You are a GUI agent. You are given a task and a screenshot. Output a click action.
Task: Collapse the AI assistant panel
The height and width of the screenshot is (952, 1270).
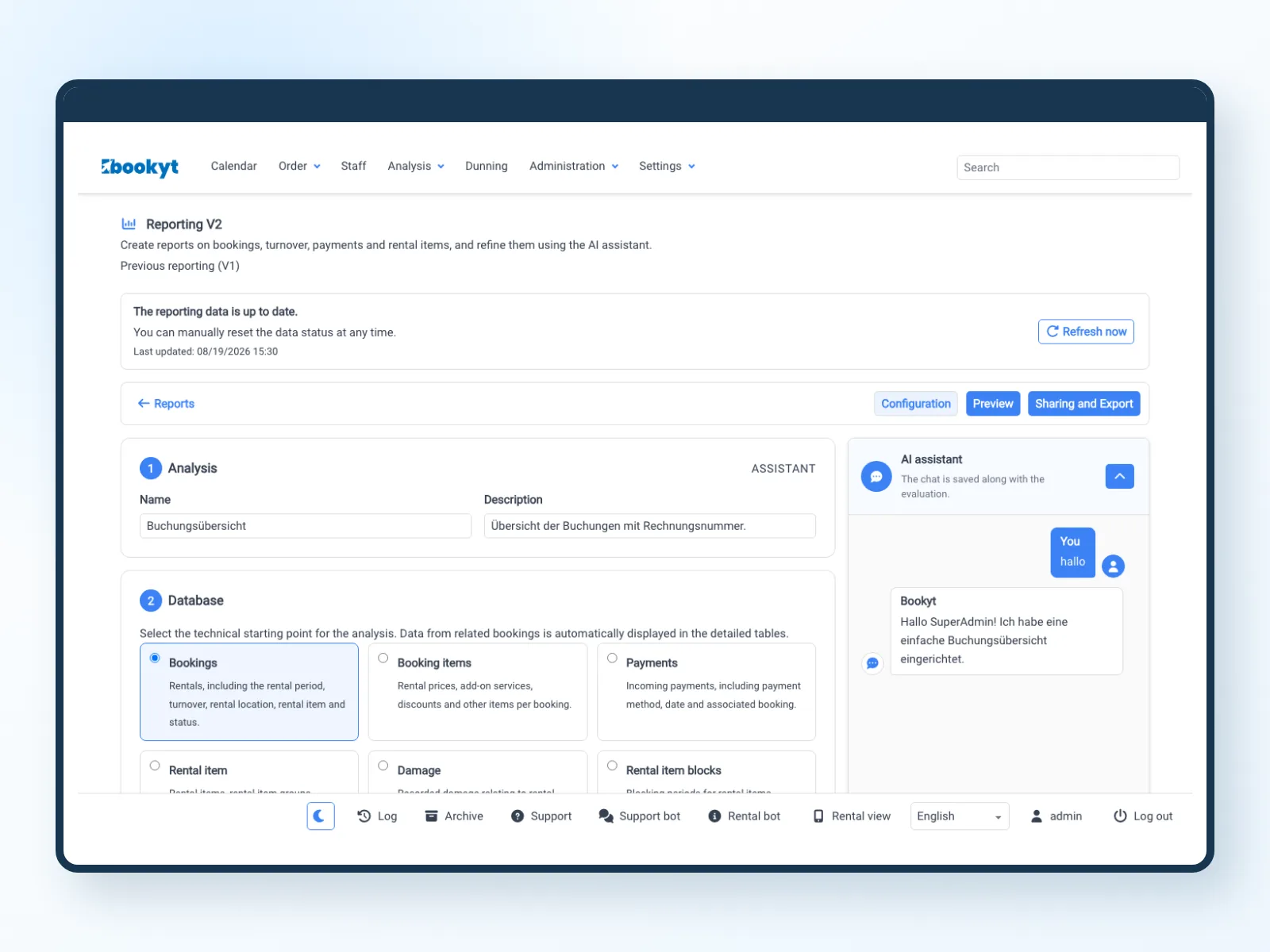(1120, 477)
